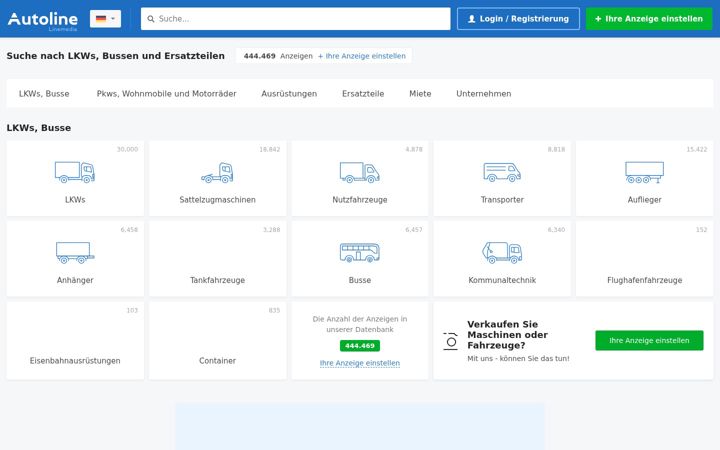720x450 pixels.
Task: Click the 'Verkaufen Sie Maschinen oder Fahrzeuge?' heading
Action: pos(507,335)
